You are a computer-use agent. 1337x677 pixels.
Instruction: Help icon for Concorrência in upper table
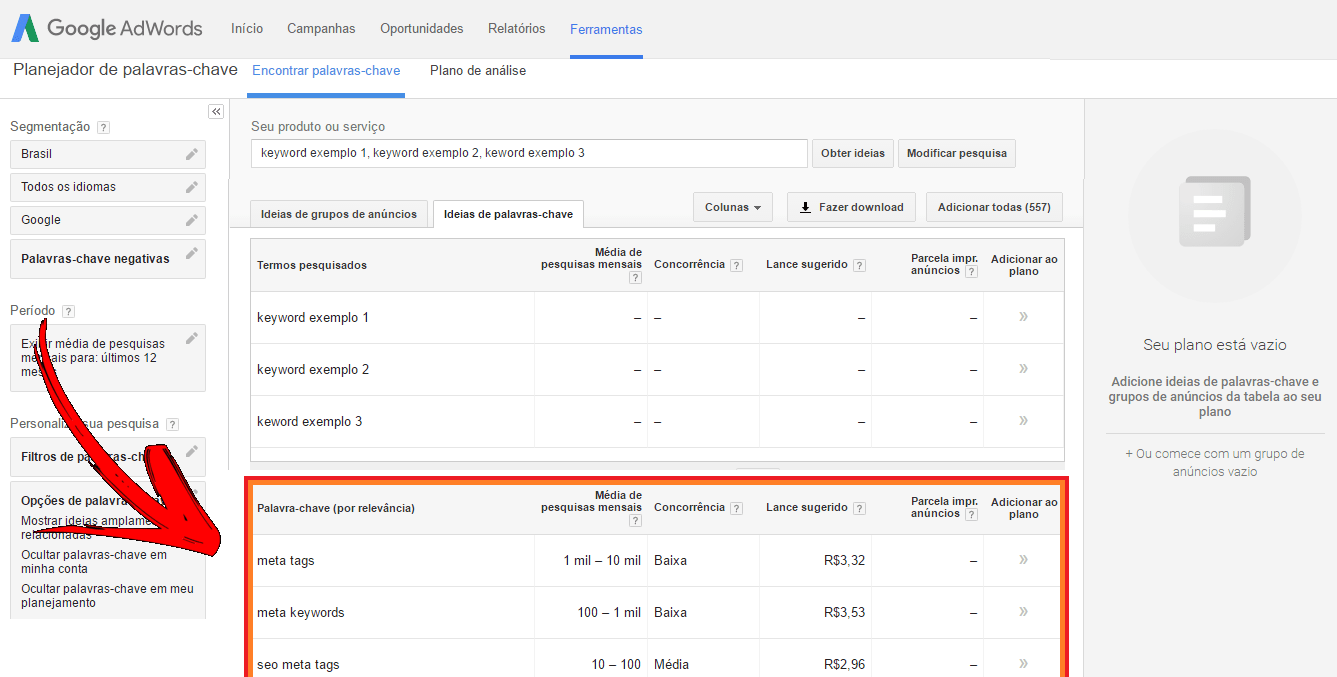coord(736,266)
